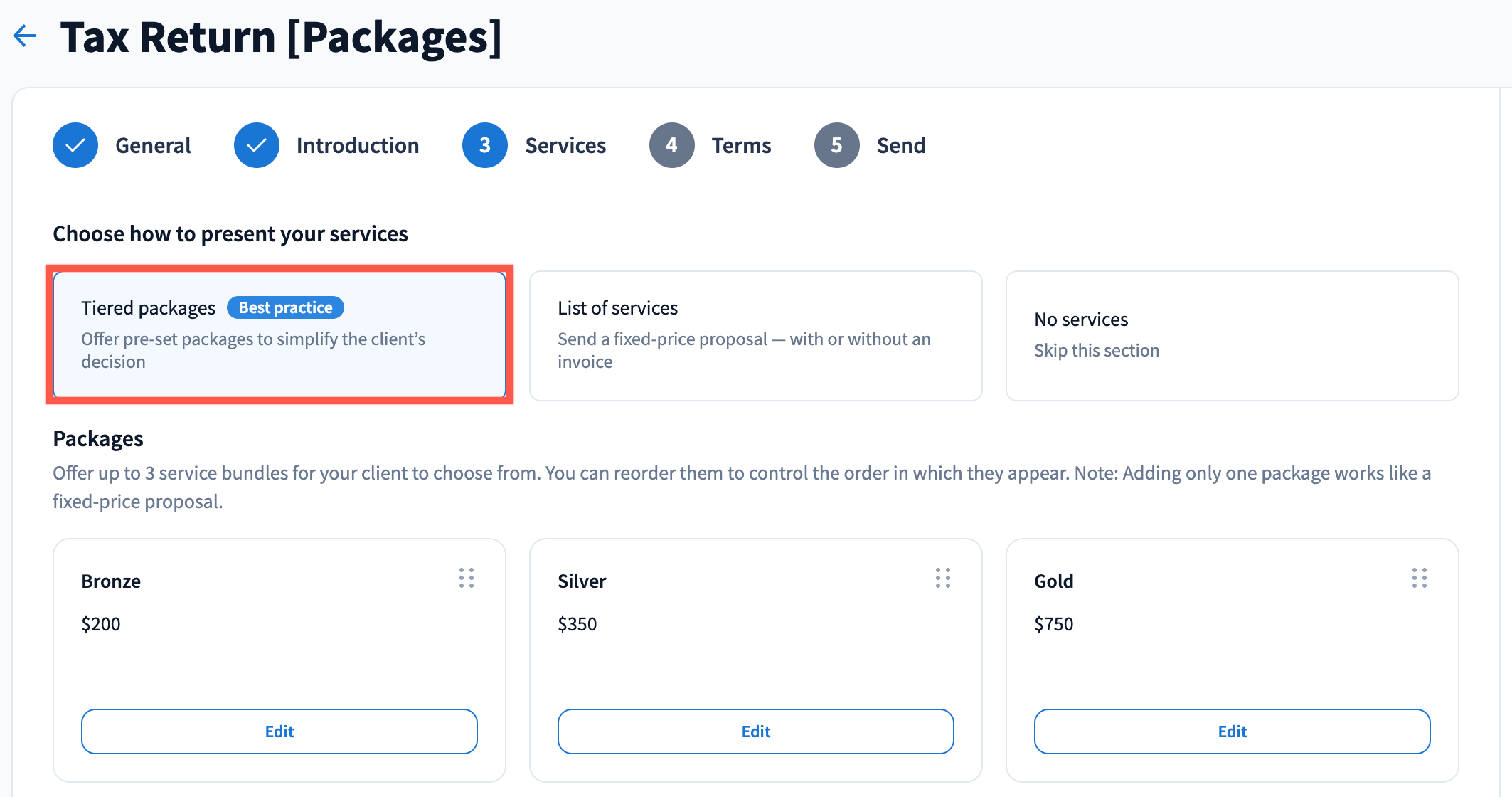
Task: Select the No services option
Action: coord(1233,335)
